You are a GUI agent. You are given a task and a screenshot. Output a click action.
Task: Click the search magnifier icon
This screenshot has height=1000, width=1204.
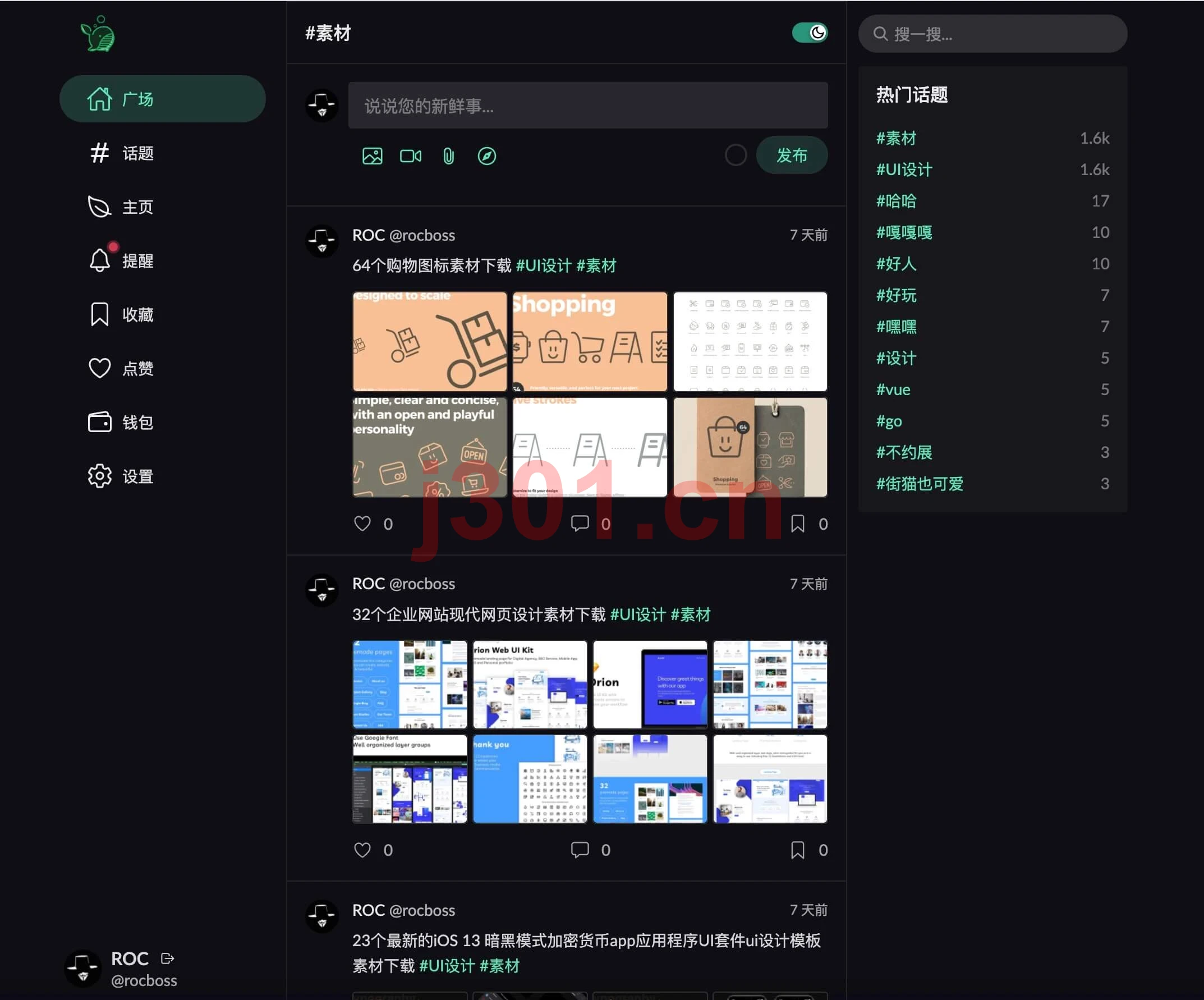880,34
